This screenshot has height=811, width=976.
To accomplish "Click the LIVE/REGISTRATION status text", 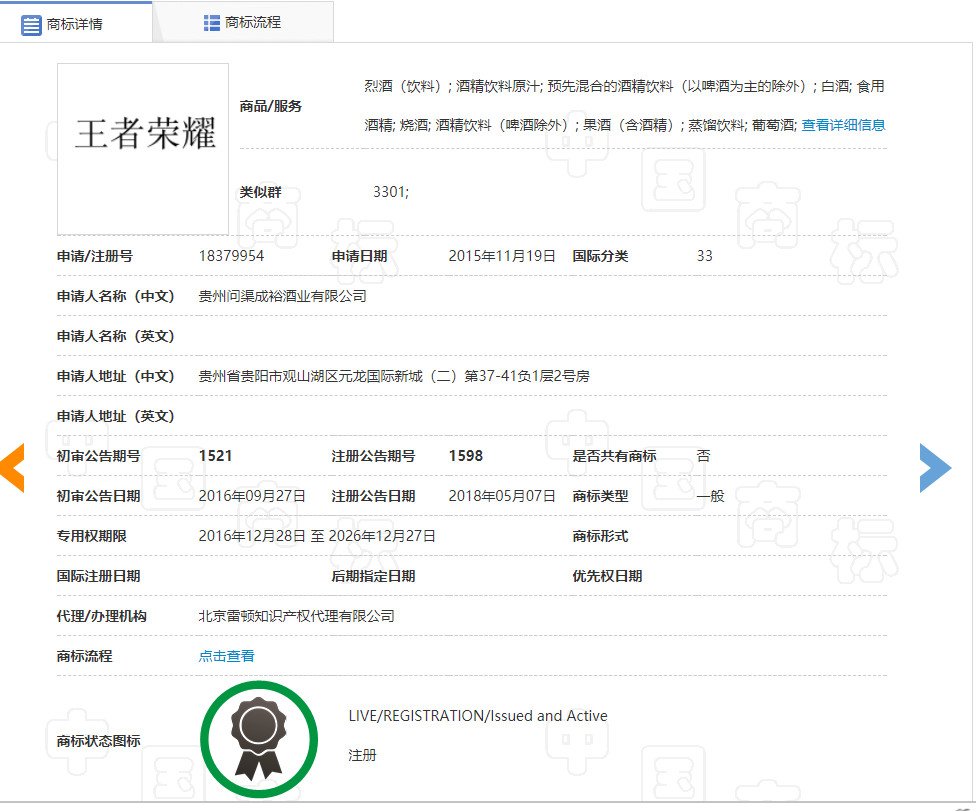I will [x=477, y=716].
